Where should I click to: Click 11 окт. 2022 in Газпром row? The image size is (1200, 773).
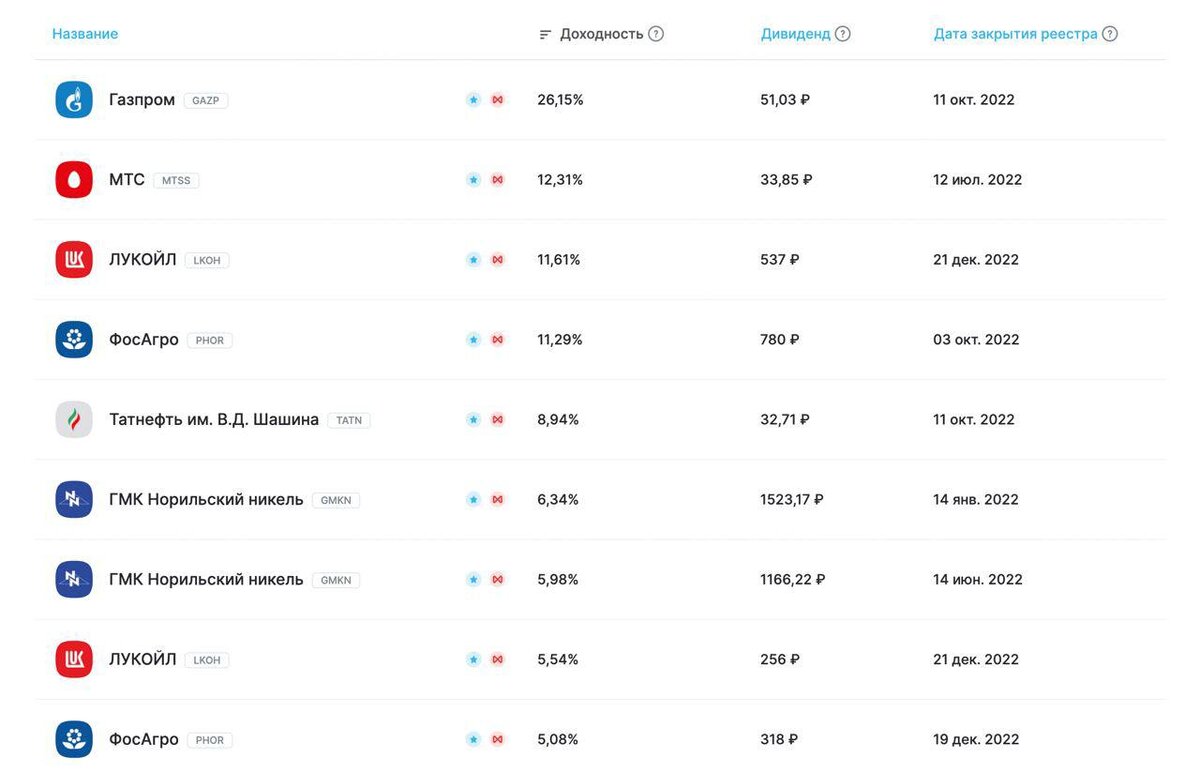tap(974, 100)
